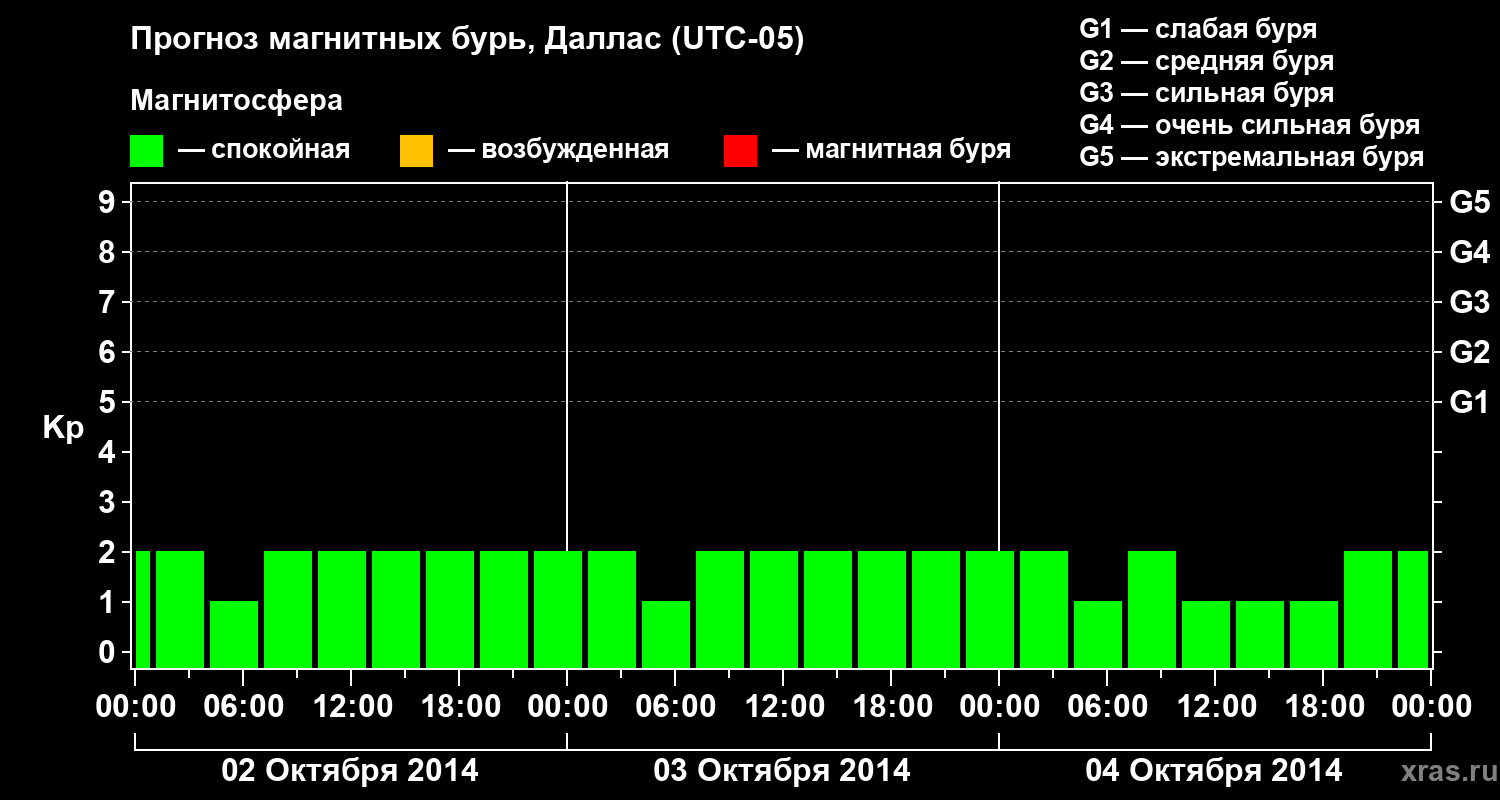The height and width of the screenshot is (800, 1500).
Task: Click the 06:00 time label of 04 Октября
Action: [x=1107, y=707]
